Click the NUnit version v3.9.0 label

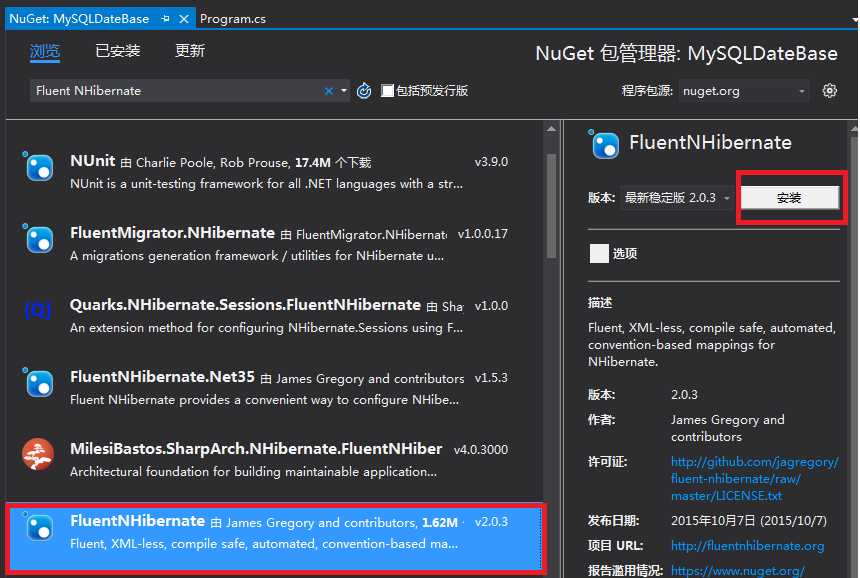click(x=491, y=162)
